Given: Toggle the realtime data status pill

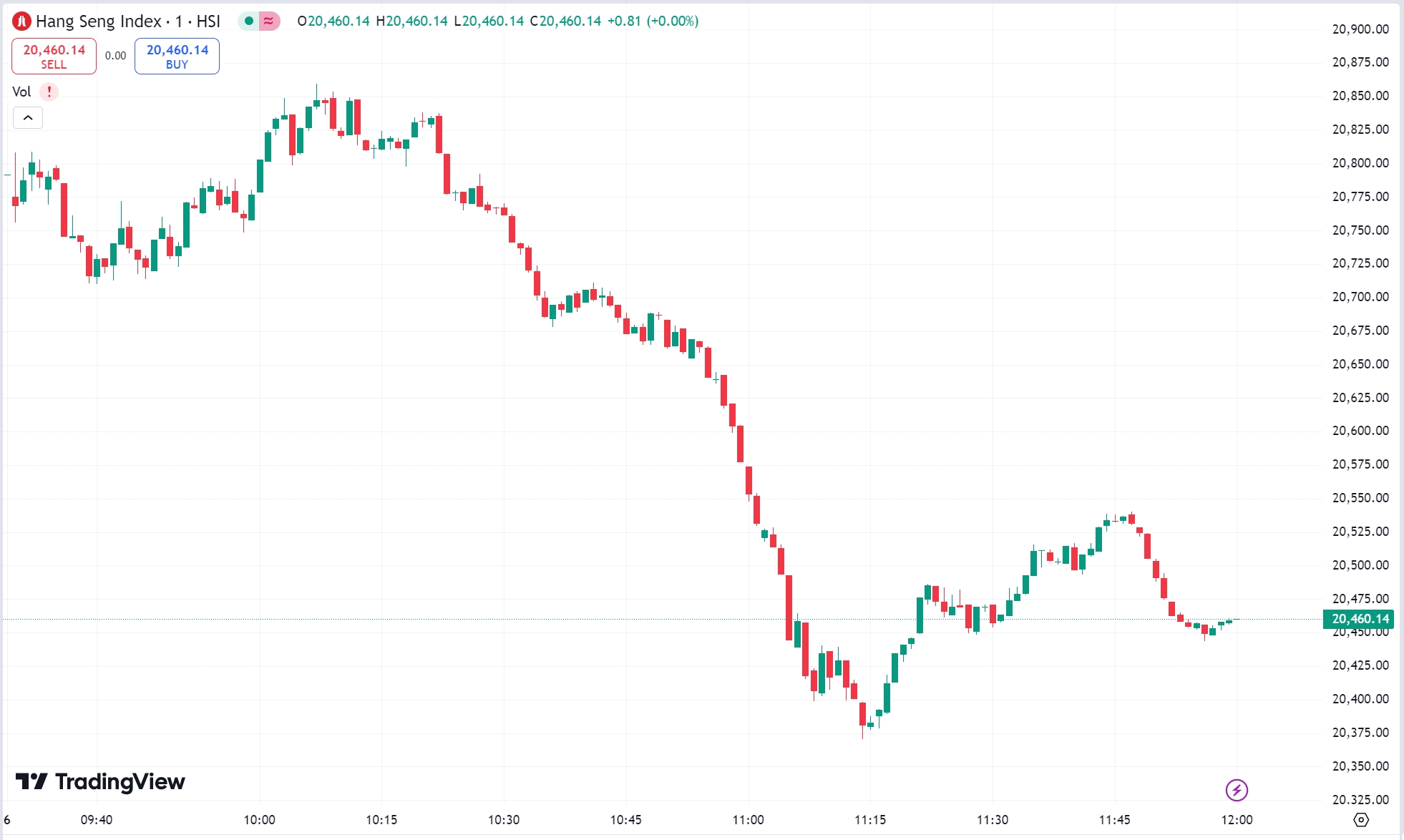Looking at the screenshot, I should [x=258, y=21].
